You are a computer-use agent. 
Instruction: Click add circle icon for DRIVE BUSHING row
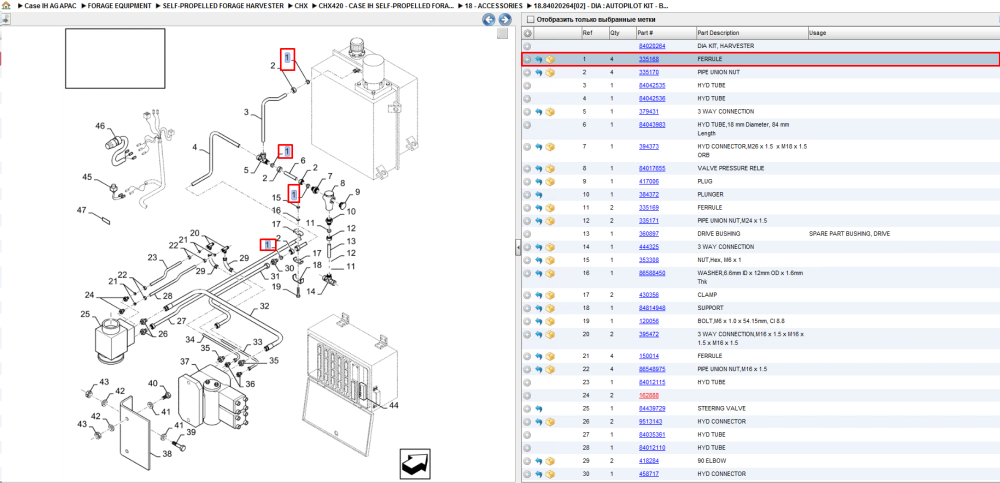[527, 234]
